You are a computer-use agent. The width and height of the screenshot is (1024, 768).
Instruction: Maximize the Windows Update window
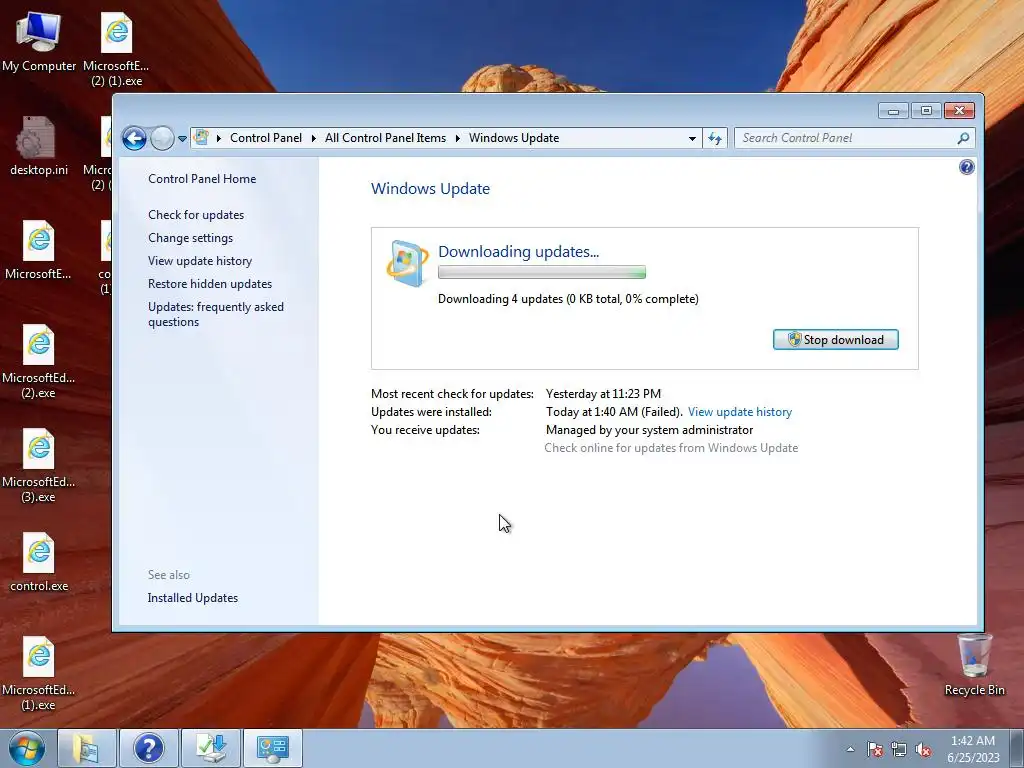pos(926,111)
